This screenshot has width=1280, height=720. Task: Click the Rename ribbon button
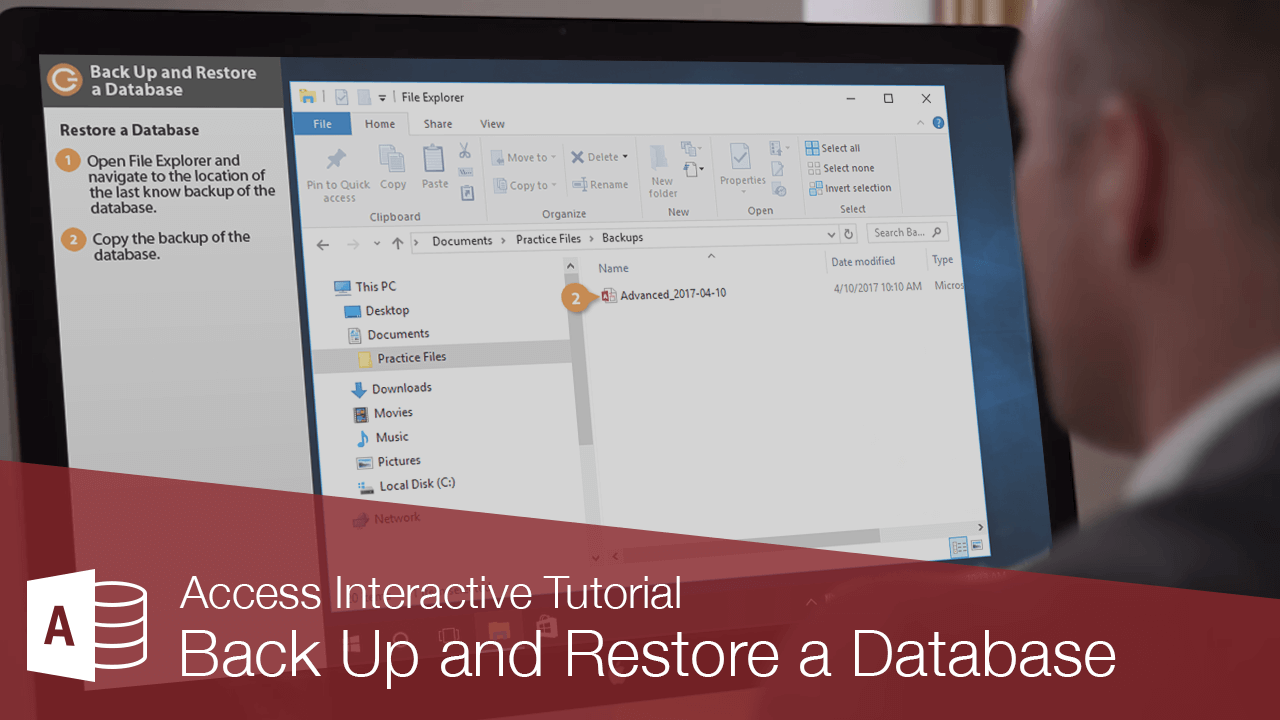[x=600, y=185]
